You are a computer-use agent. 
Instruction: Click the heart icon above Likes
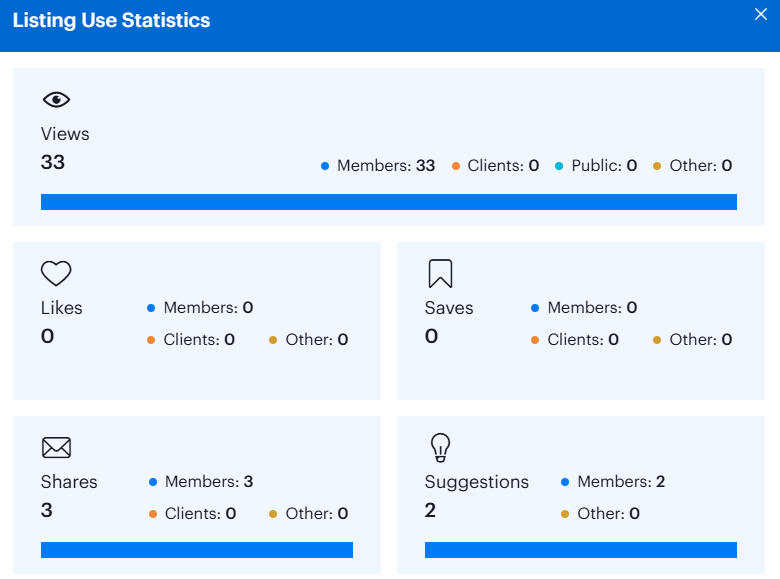(x=56, y=273)
